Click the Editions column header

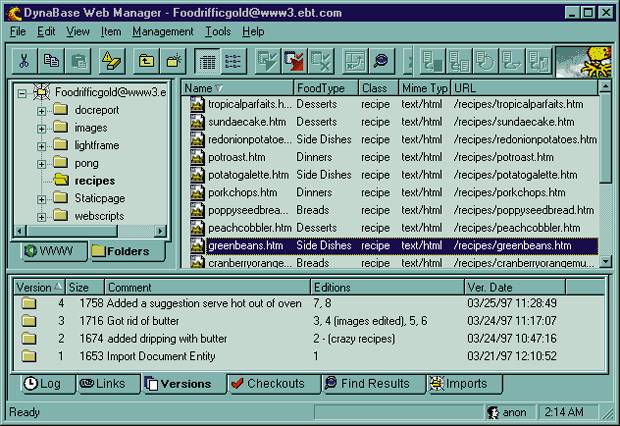pos(387,287)
